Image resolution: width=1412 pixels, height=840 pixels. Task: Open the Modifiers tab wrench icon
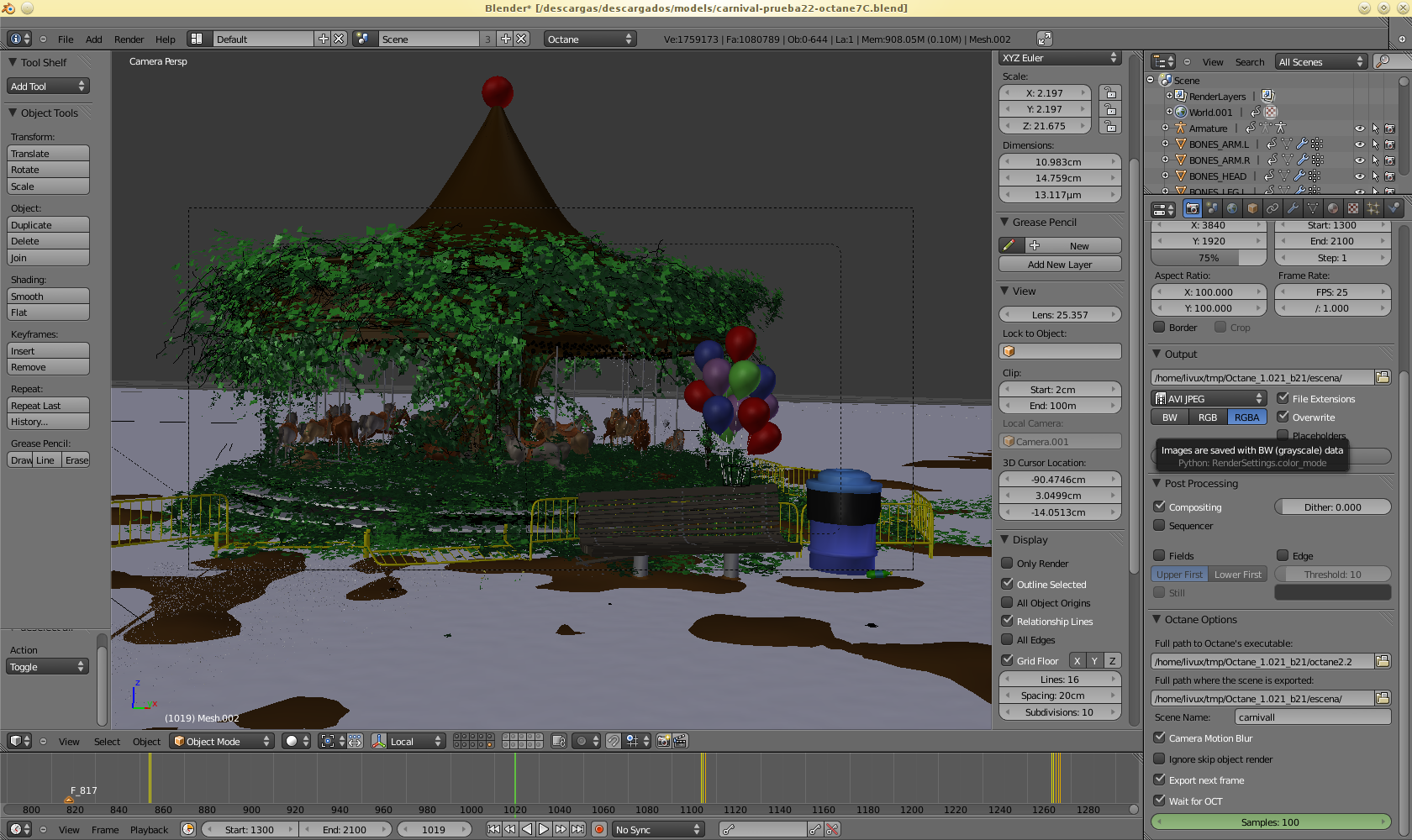click(x=1293, y=208)
